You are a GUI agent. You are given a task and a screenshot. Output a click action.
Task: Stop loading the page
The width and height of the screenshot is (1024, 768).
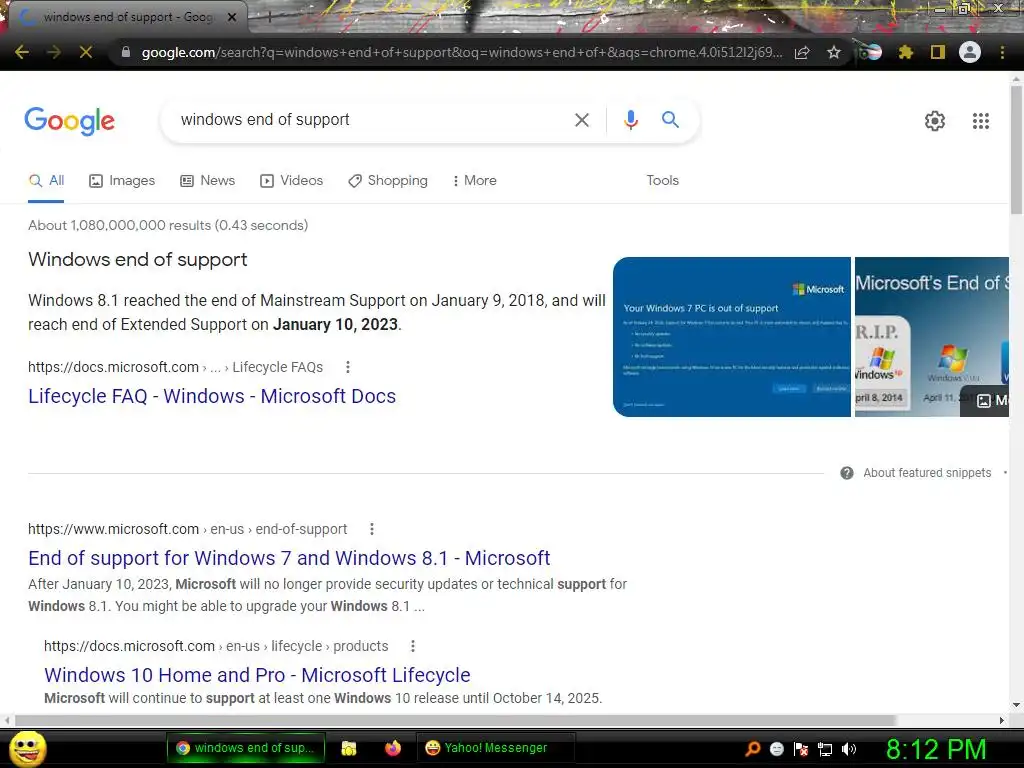click(x=86, y=52)
